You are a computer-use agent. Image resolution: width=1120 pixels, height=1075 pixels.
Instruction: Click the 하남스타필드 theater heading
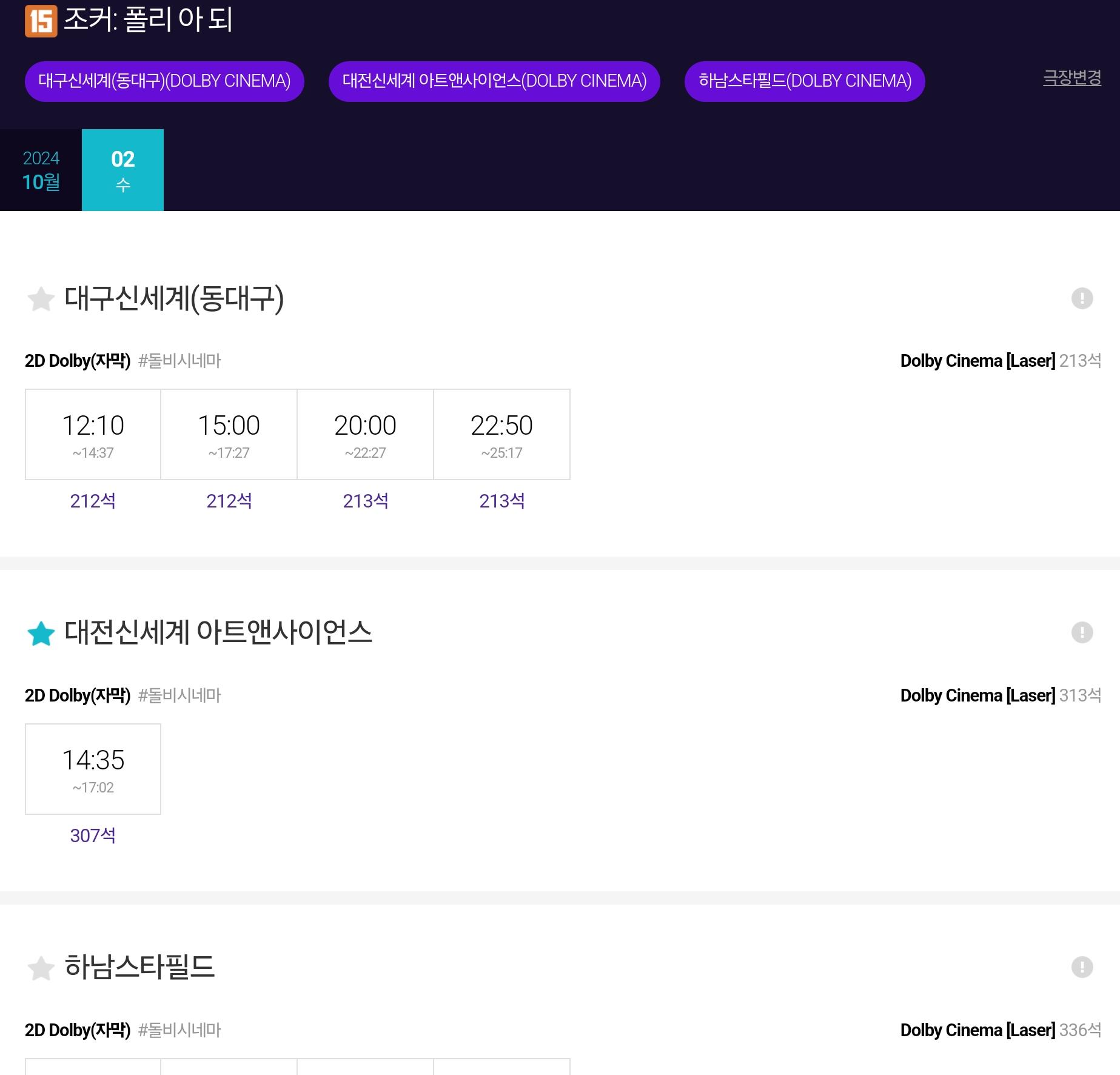pos(139,967)
